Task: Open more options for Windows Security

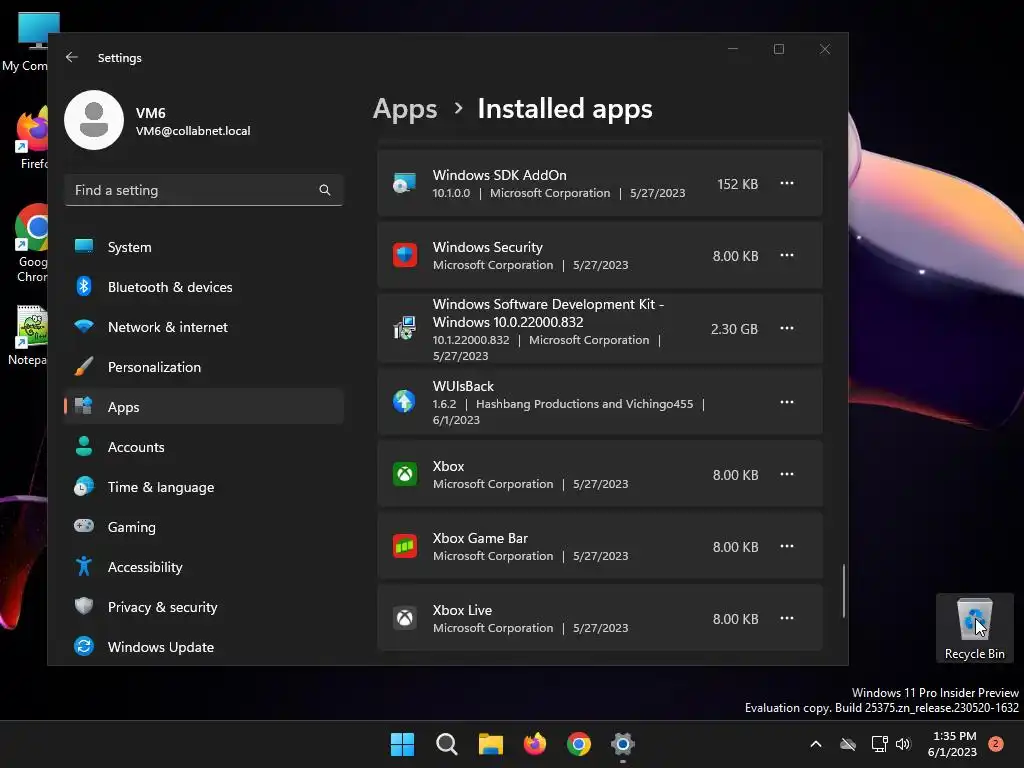Action: tap(787, 255)
